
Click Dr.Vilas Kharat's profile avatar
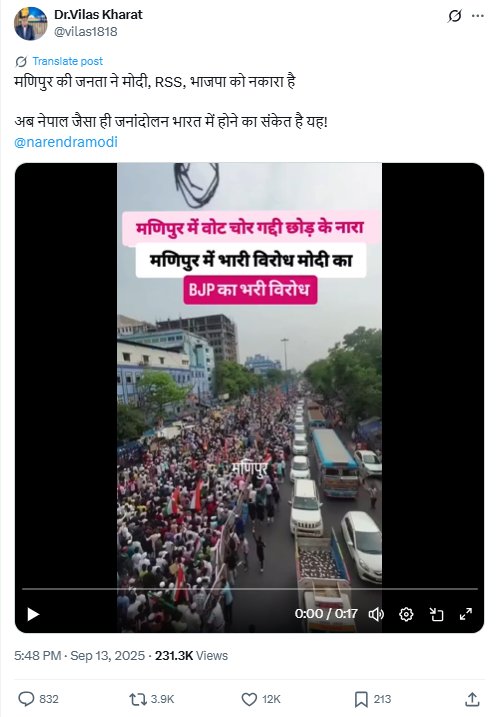click(31, 24)
